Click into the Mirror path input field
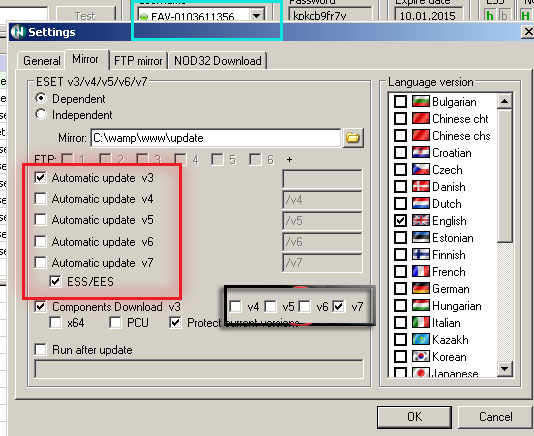This screenshot has height=436, width=534. [x=216, y=138]
